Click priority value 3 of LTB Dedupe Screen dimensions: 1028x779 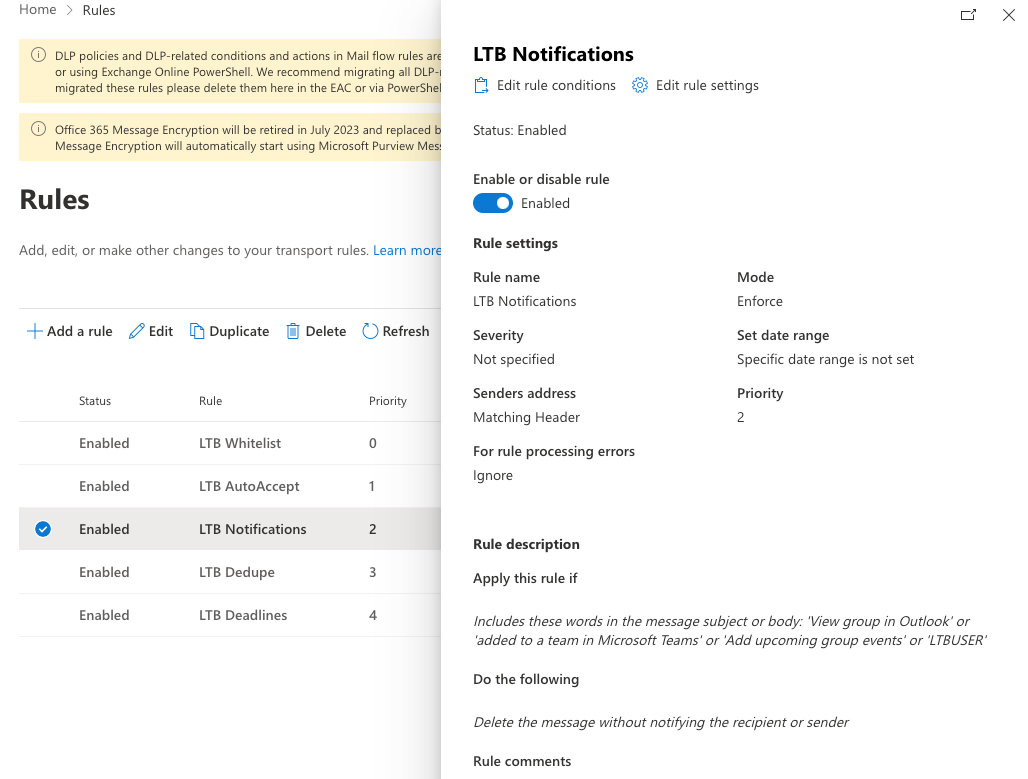click(372, 572)
